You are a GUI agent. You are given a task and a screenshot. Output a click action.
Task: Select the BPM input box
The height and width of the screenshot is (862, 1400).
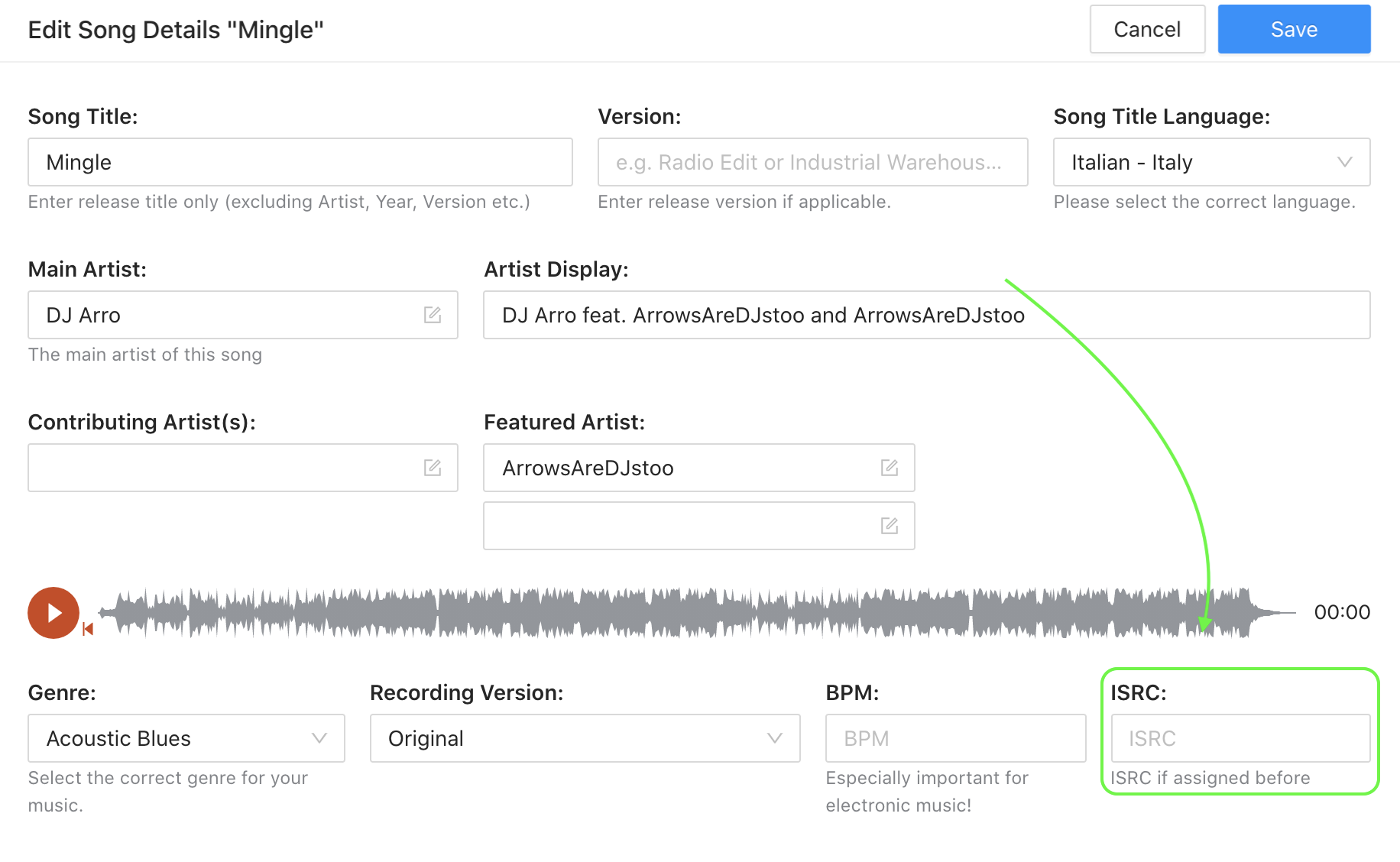click(955, 738)
